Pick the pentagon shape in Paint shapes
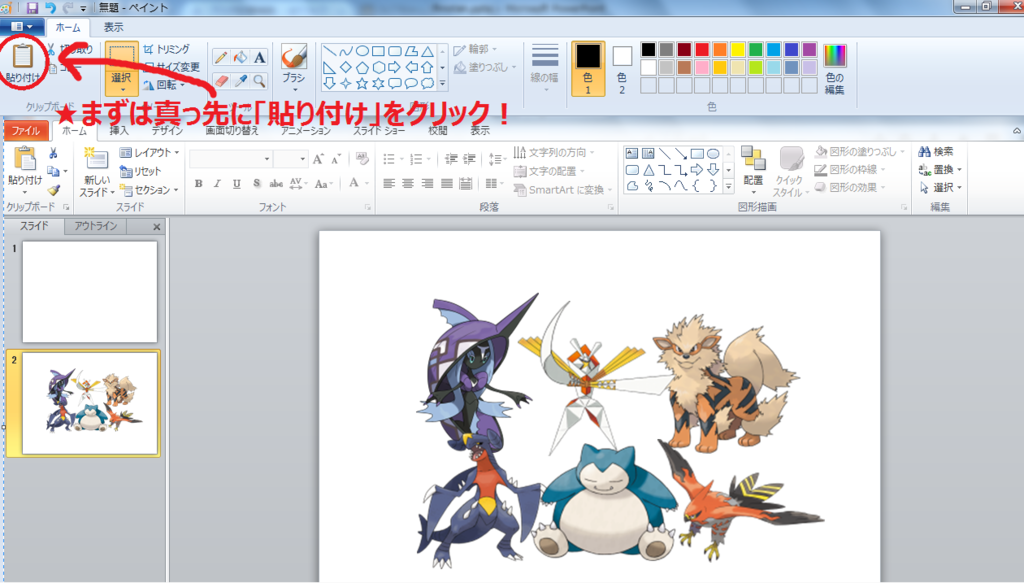 coord(362,67)
